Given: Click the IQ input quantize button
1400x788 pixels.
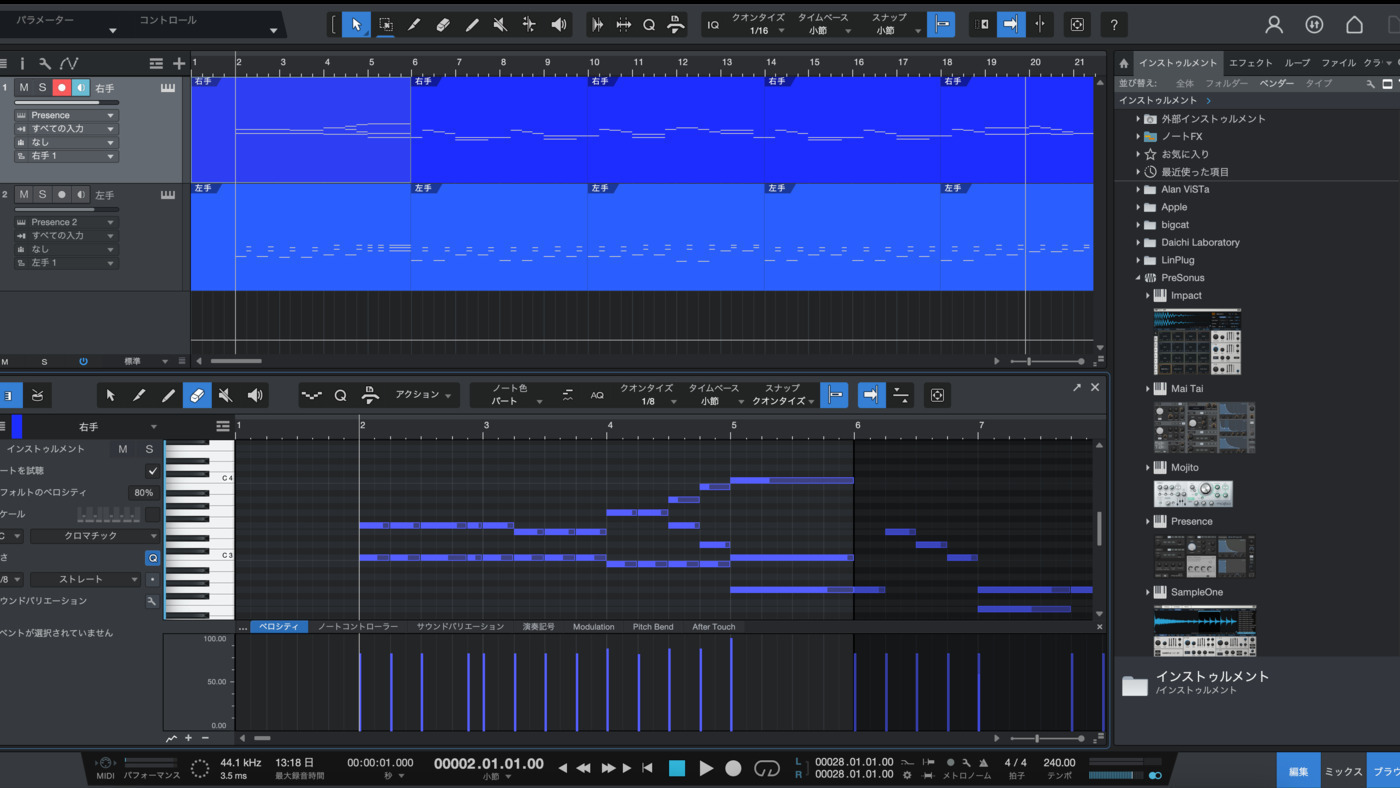Looking at the screenshot, I should [713, 25].
